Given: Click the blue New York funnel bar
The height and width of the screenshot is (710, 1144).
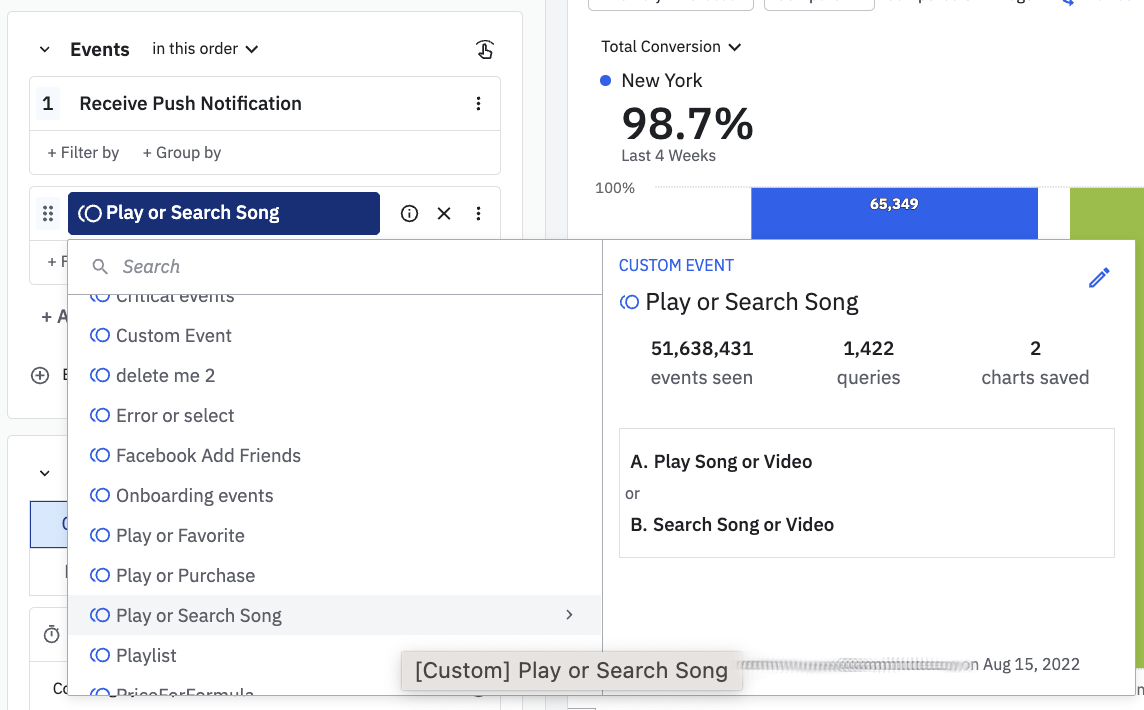Looking at the screenshot, I should point(894,214).
